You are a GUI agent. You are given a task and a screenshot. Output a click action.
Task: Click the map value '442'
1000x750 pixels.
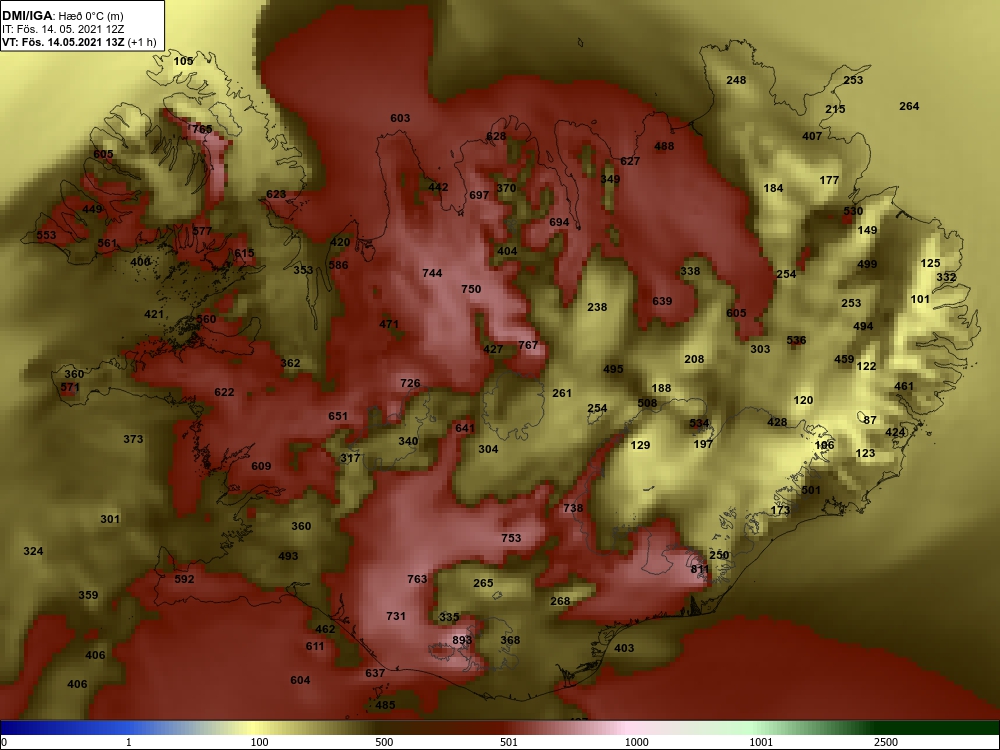click(x=438, y=187)
